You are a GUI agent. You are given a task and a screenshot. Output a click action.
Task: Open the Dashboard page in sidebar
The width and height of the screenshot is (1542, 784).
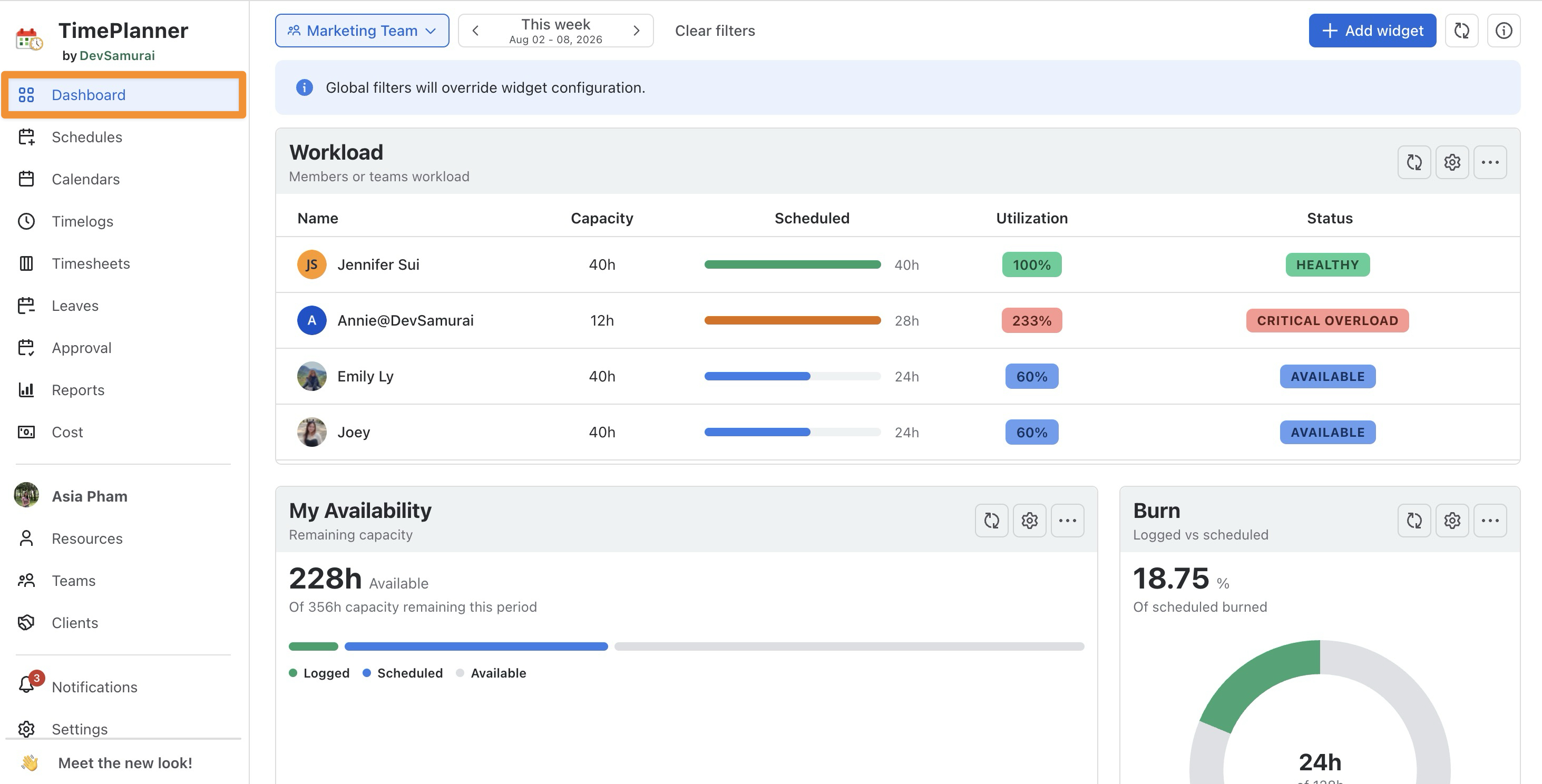point(124,94)
